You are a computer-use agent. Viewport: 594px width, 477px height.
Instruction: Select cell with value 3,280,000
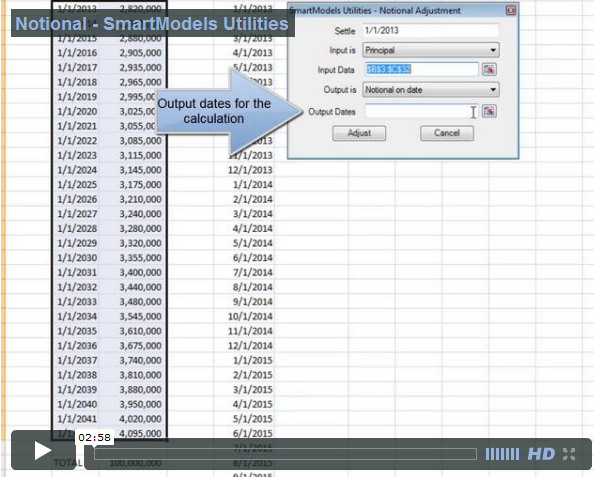tap(134, 228)
